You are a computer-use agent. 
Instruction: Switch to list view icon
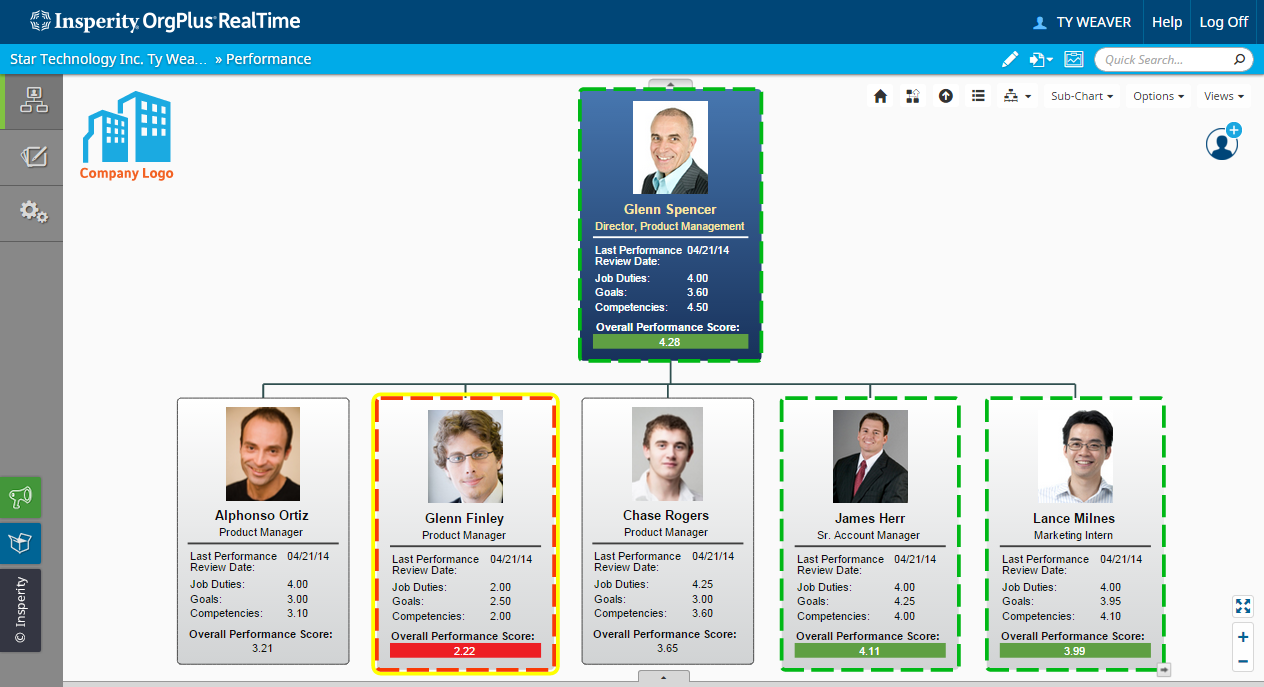978,97
